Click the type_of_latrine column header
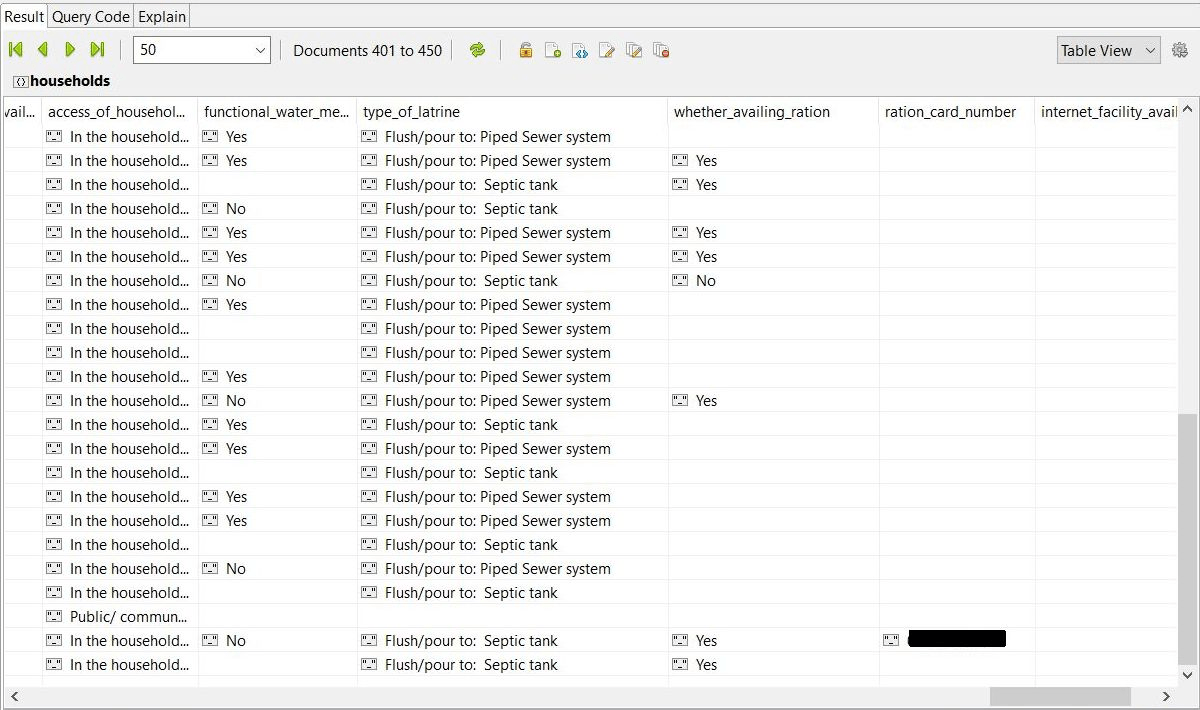This screenshot has height=710, width=1200. click(411, 112)
